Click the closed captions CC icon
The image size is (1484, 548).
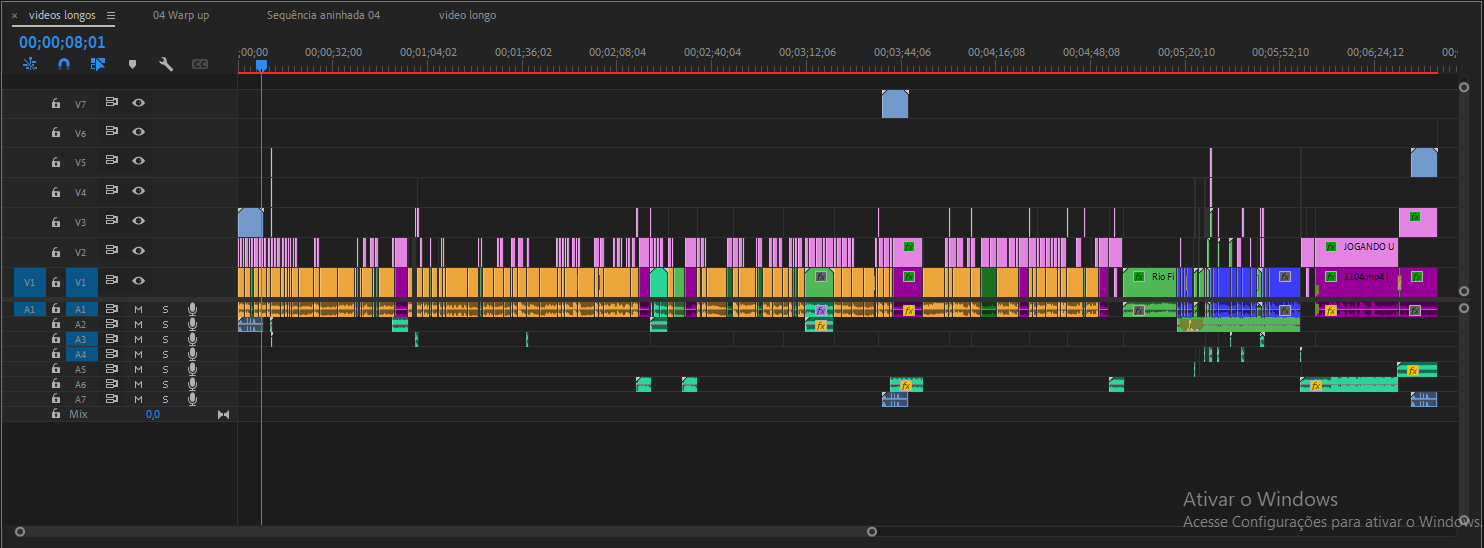[x=200, y=64]
